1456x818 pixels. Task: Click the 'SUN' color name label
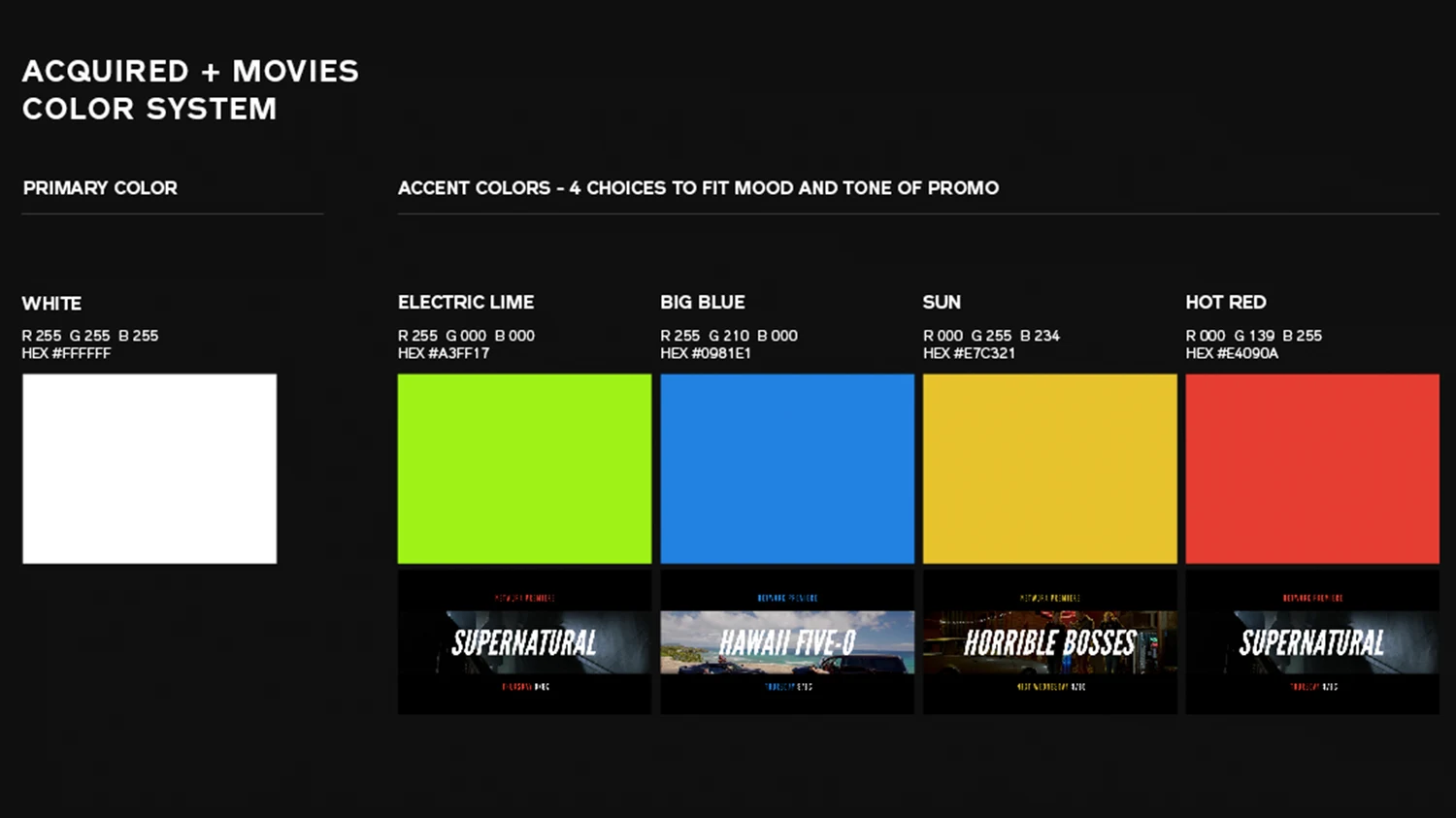(942, 303)
